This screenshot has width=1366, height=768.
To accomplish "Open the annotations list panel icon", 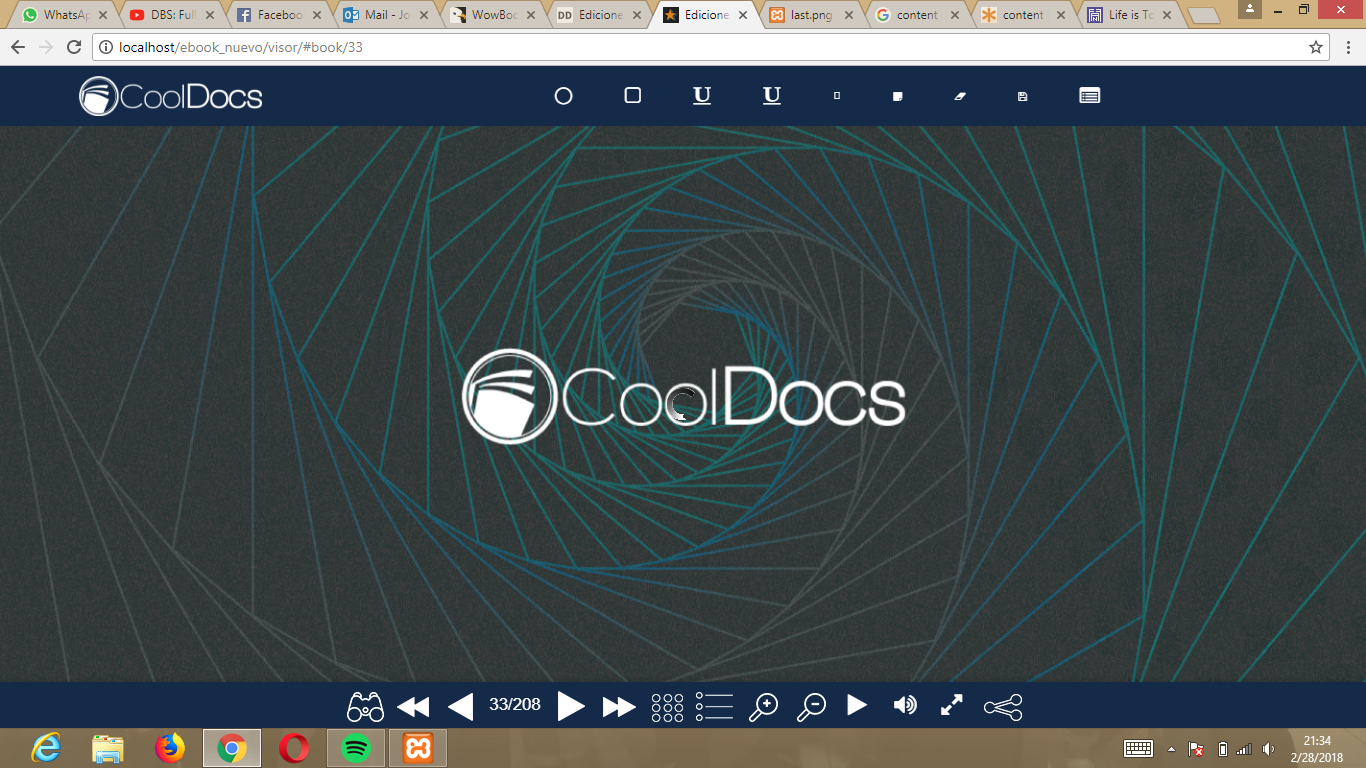I will coord(1090,95).
